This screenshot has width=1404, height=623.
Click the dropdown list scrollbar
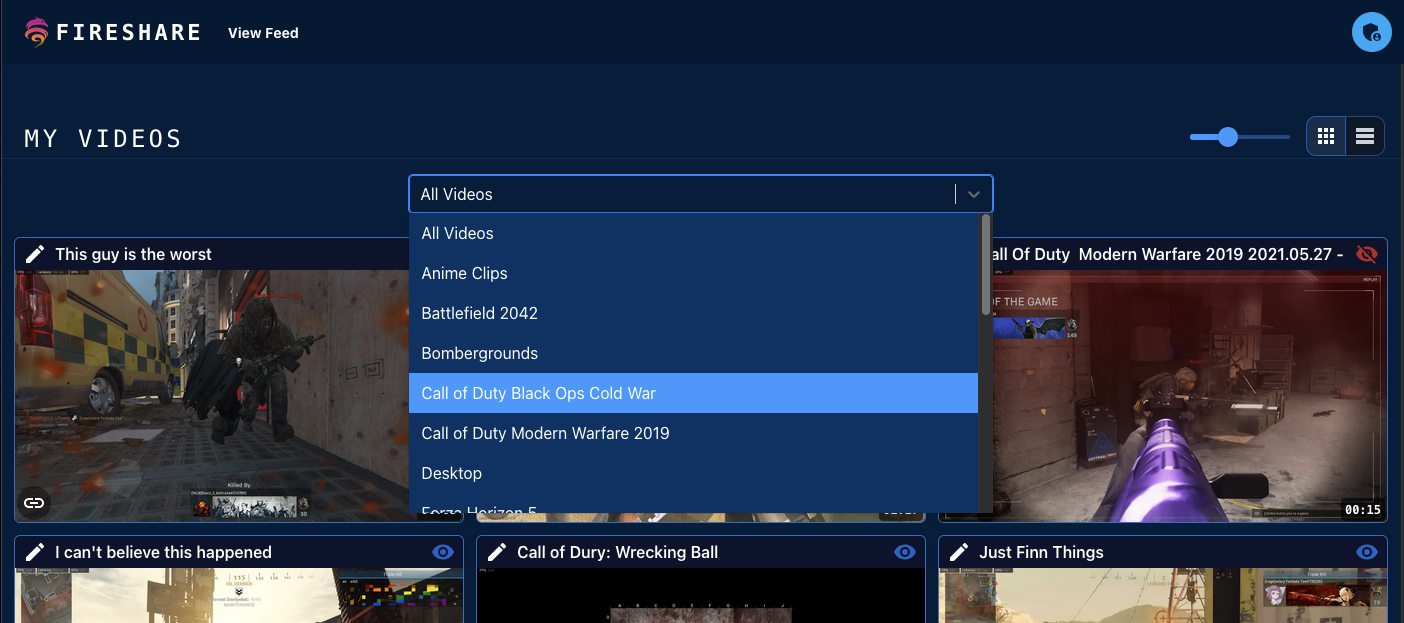coord(986,265)
